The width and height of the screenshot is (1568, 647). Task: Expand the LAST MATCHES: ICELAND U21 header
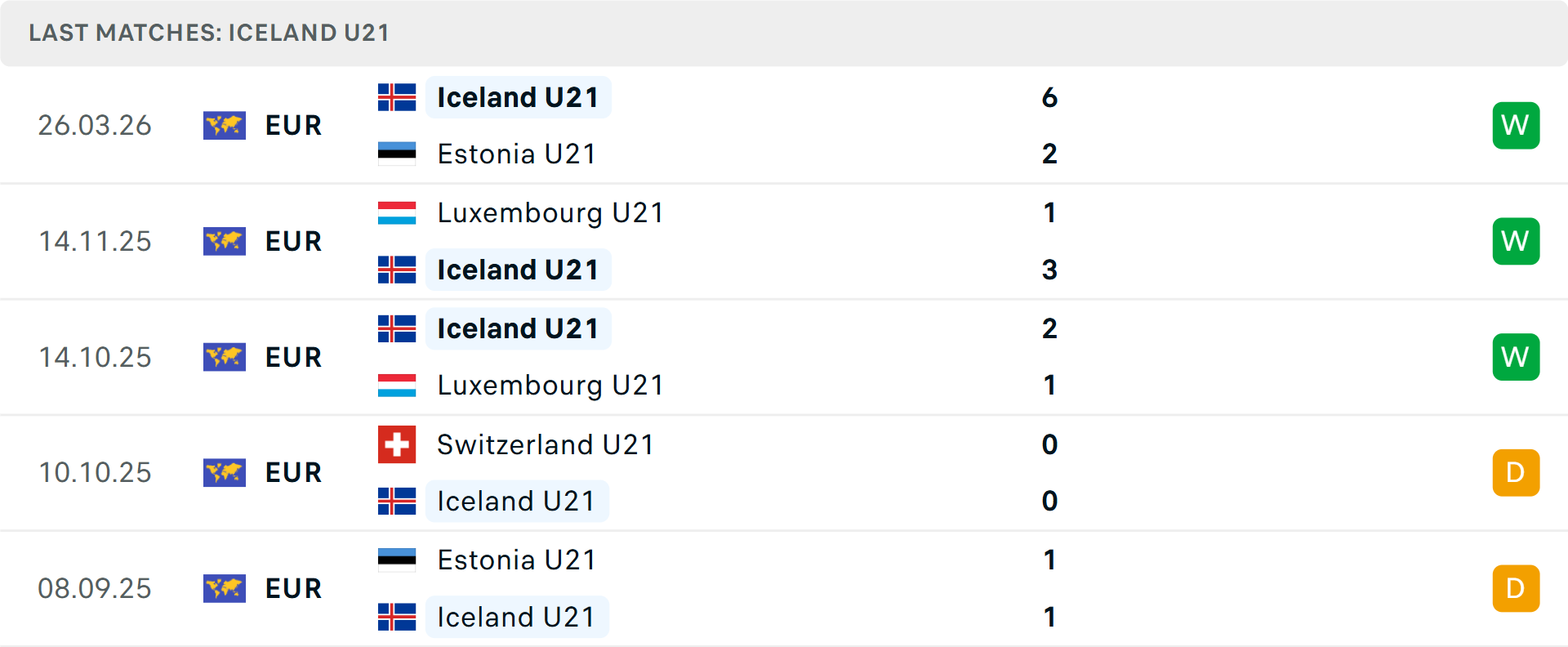pos(207,33)
